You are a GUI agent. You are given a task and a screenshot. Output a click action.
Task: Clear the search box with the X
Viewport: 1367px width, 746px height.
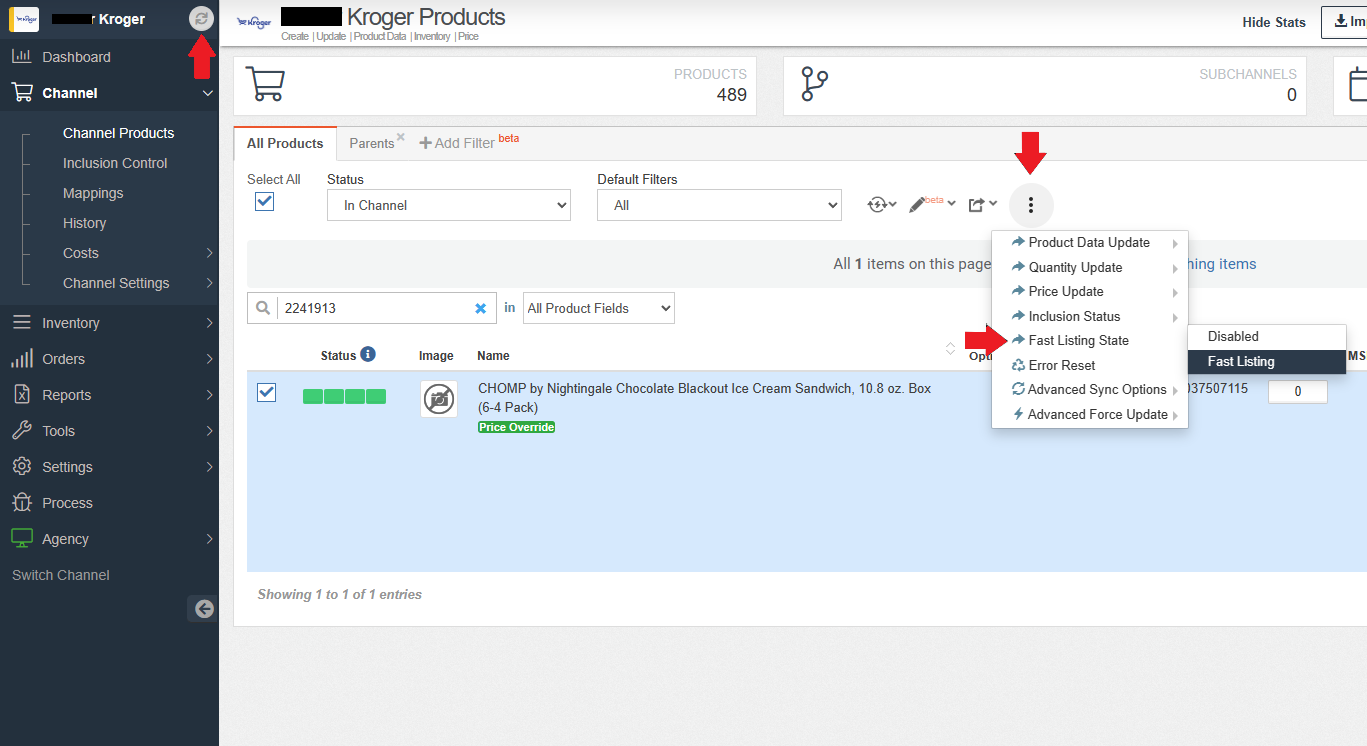pyautogui.click(x=480, y=308)
